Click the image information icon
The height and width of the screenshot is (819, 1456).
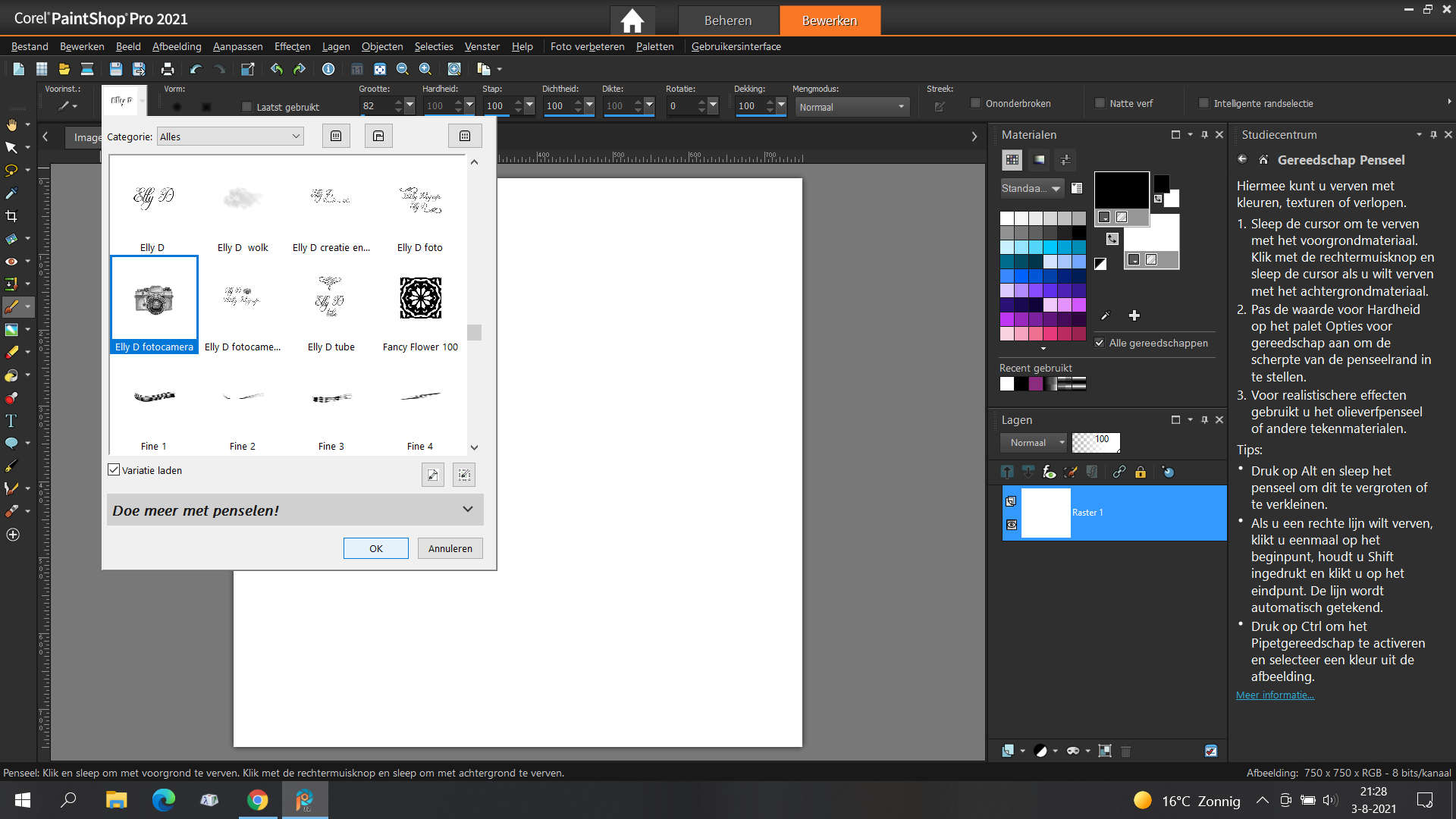point(328,69)
